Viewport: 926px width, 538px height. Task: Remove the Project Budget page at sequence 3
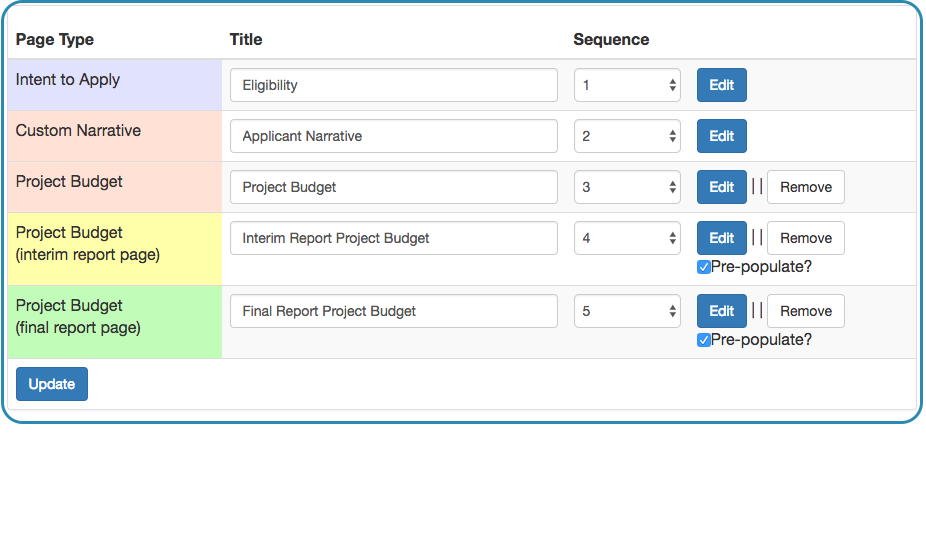(806, 187)
